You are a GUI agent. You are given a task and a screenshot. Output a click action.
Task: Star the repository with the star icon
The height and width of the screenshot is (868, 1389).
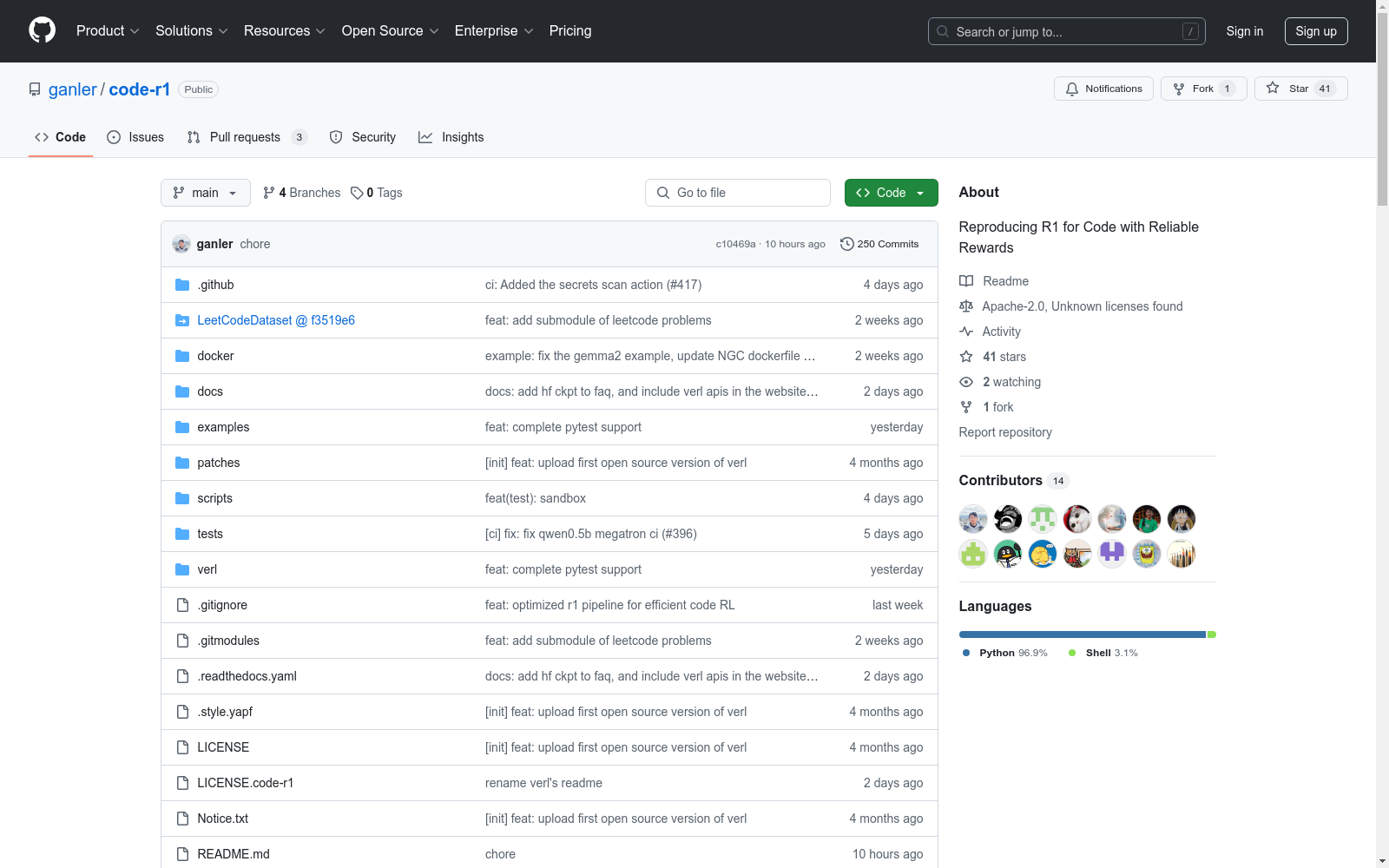point(1273,89)
